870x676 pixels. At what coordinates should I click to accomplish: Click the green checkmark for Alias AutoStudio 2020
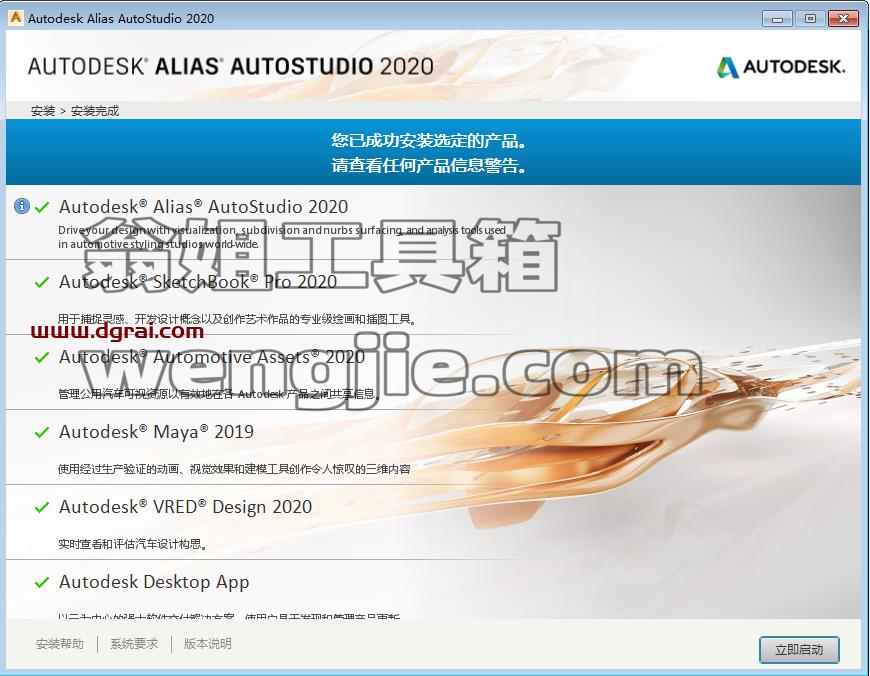click(42, 208)
